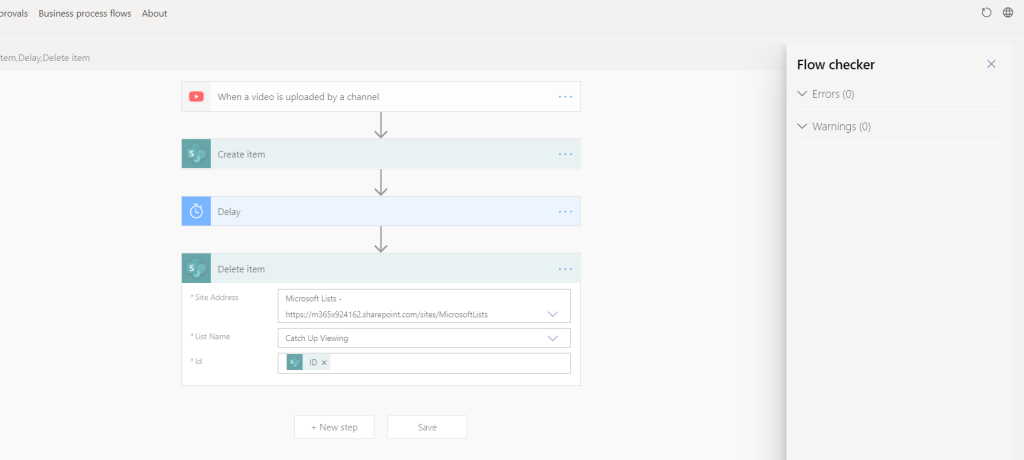Click the New step button
The height and width of the screenshot is (460, 1024).
click(x=334, y=427)
